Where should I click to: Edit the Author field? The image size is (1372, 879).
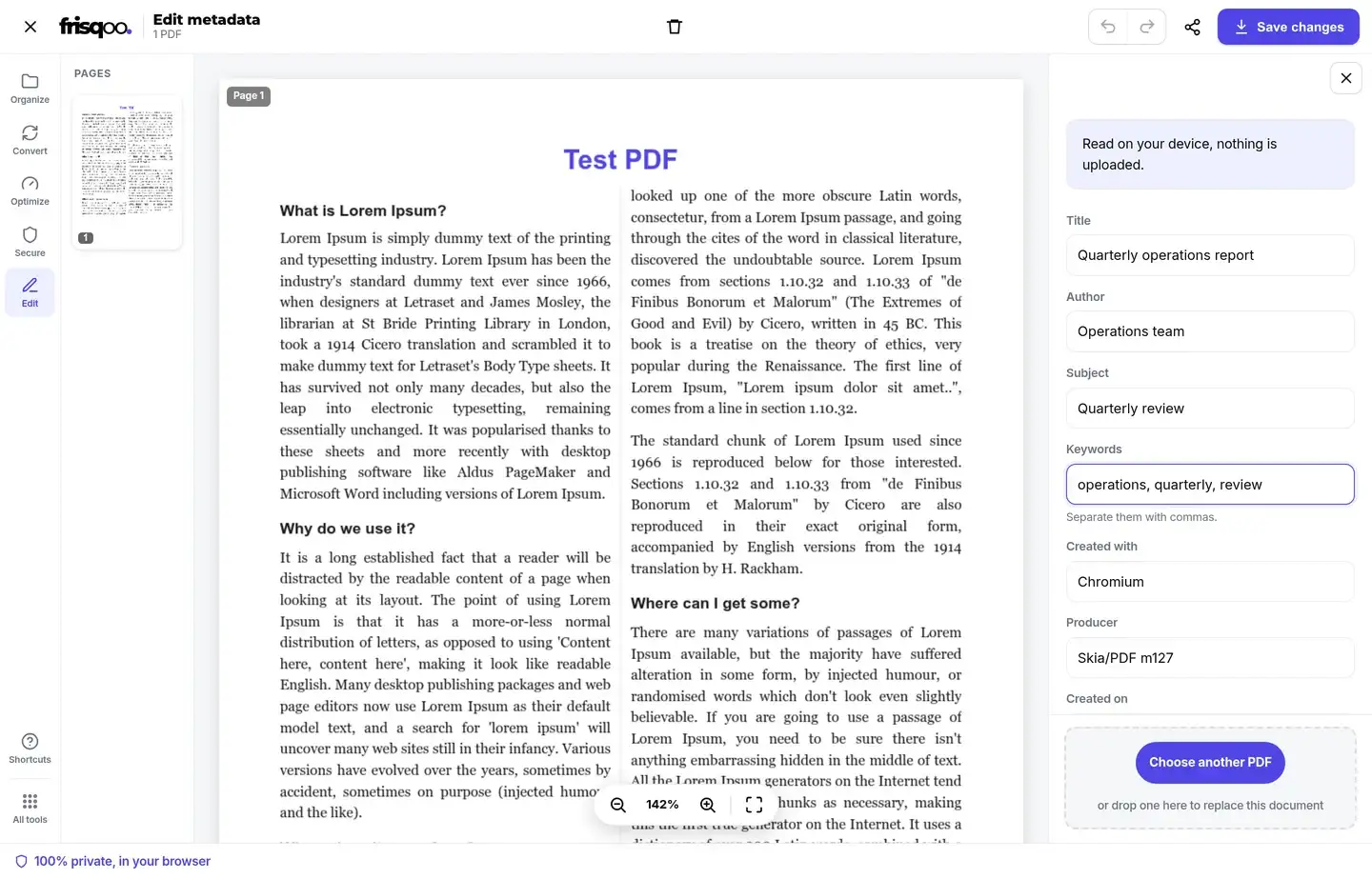tap(1210, 331)
